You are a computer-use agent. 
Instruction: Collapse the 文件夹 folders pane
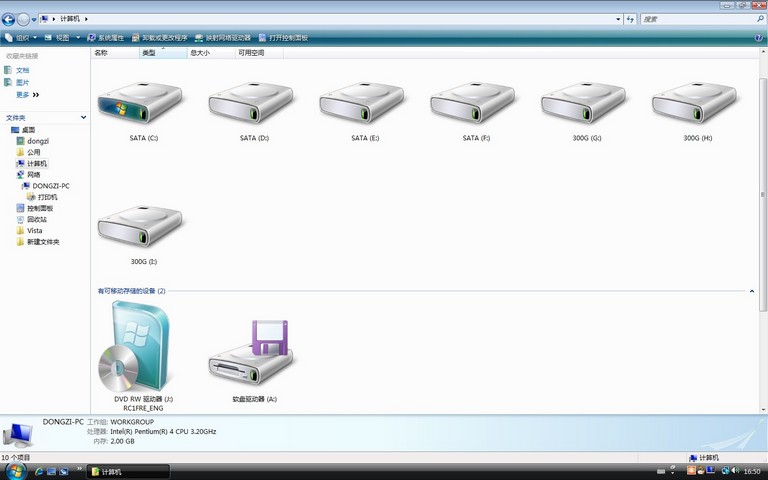83,118
